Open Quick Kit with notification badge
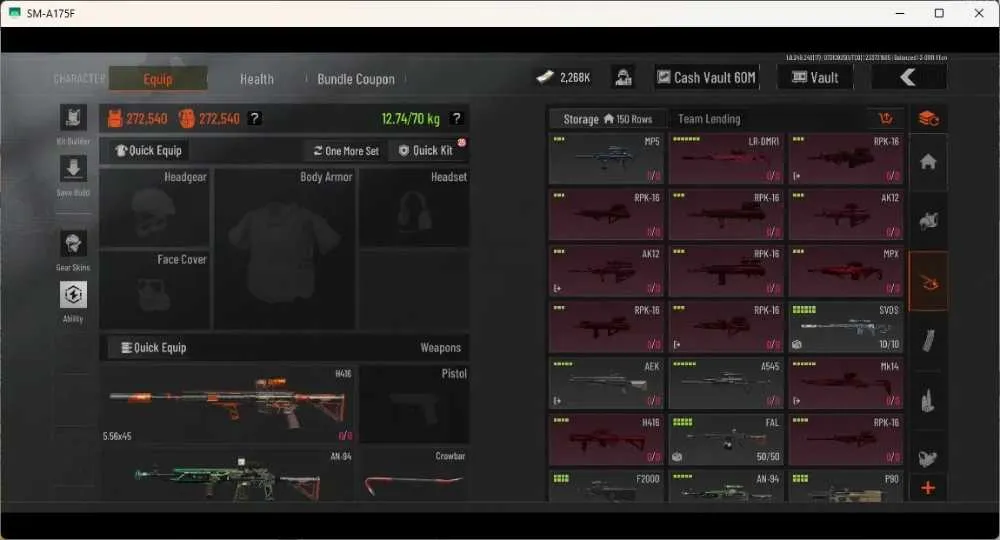This screenshot has height=540, width=1000. point(426,151)
